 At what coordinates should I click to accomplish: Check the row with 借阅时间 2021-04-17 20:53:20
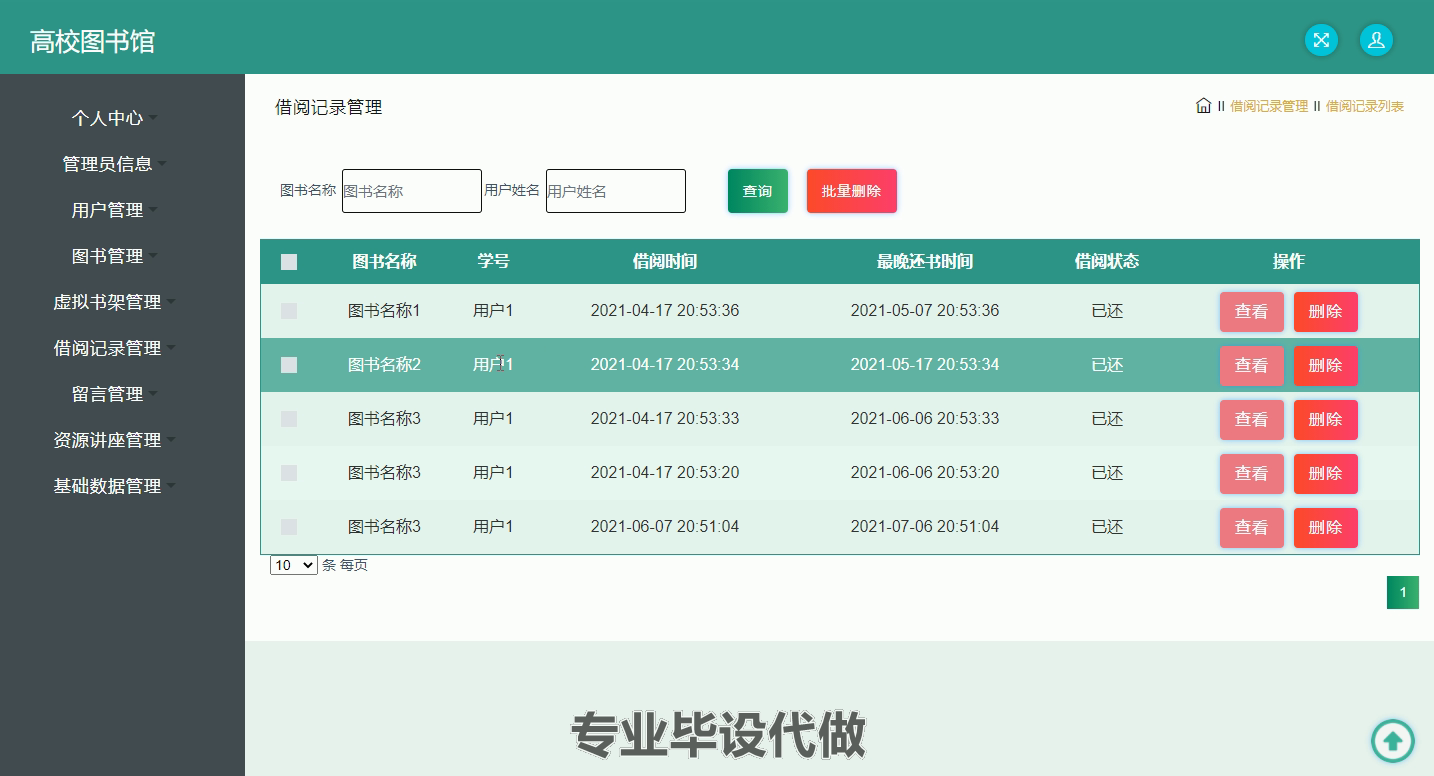point(289,473)
